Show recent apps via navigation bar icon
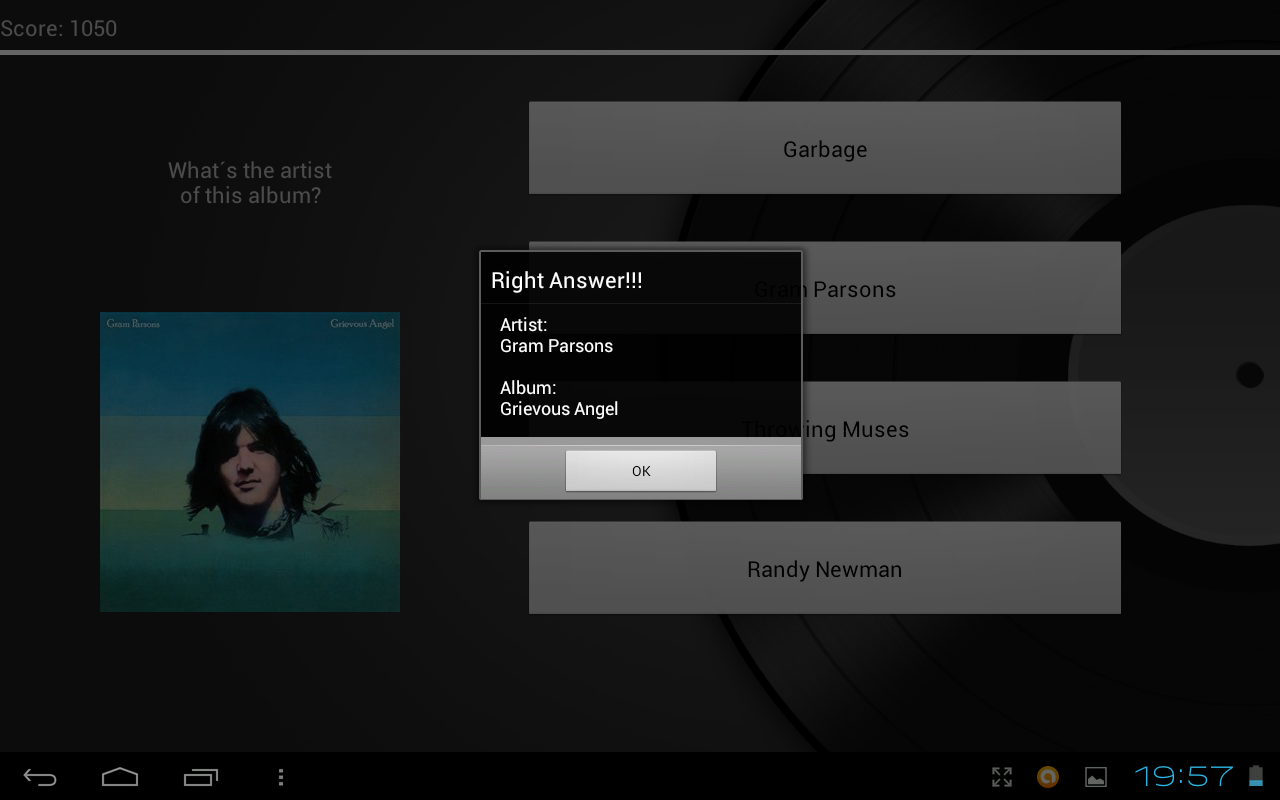1280x800 pixels. (201, 777)
